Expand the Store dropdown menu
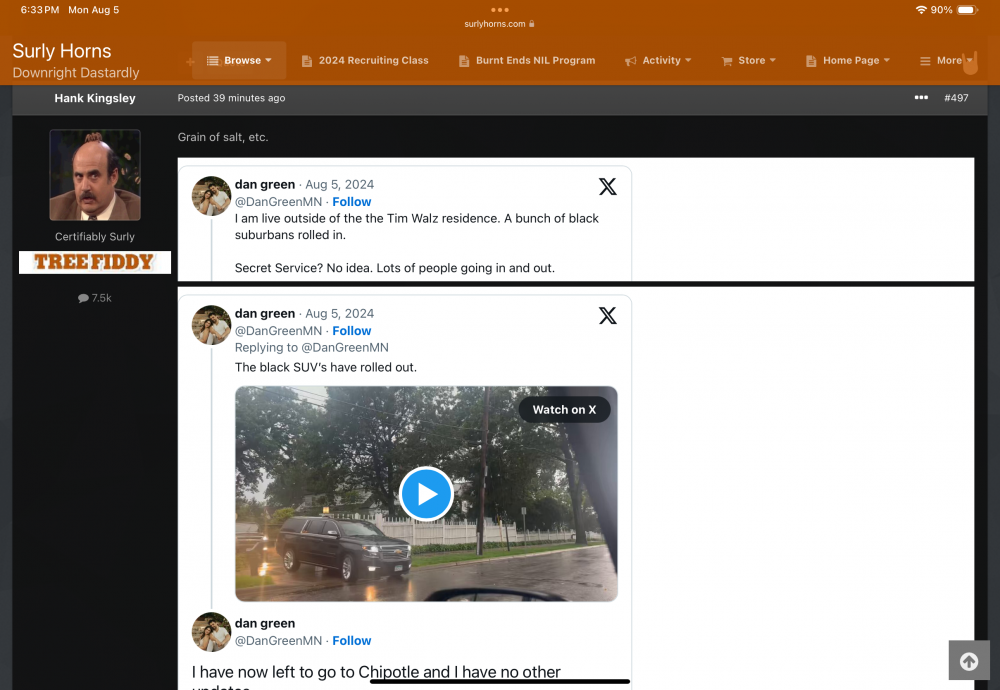This screenshot has height=690, width=1000. pyautogui.click(x=749, y=61)
